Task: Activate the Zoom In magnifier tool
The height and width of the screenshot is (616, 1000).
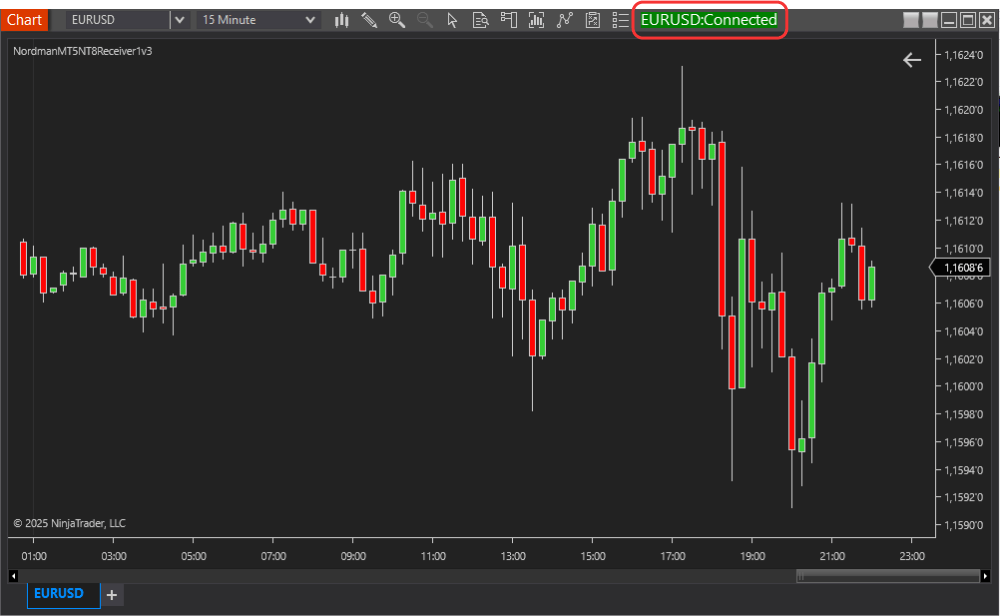Action: (397, 19)
